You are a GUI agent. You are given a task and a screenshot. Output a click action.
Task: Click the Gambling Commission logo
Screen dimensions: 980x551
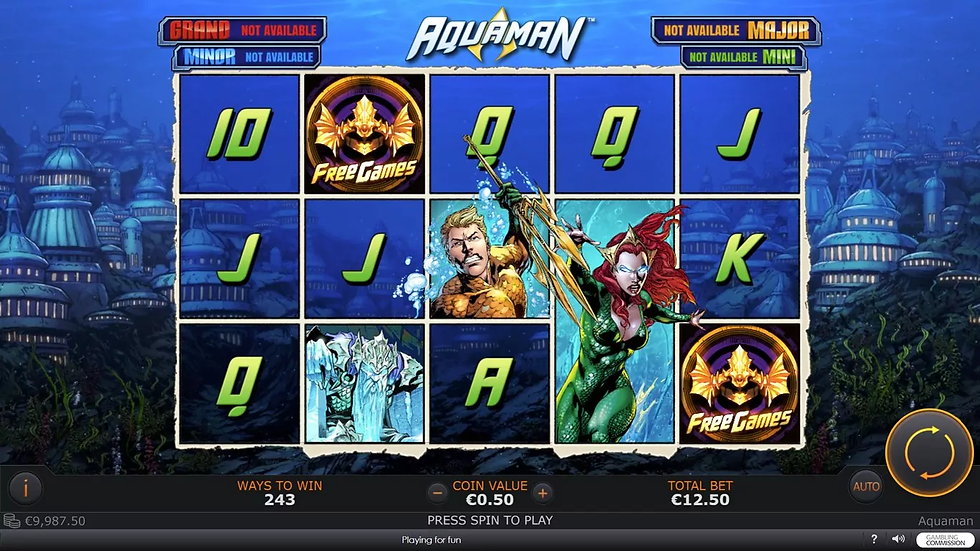(x=945, y=540)
